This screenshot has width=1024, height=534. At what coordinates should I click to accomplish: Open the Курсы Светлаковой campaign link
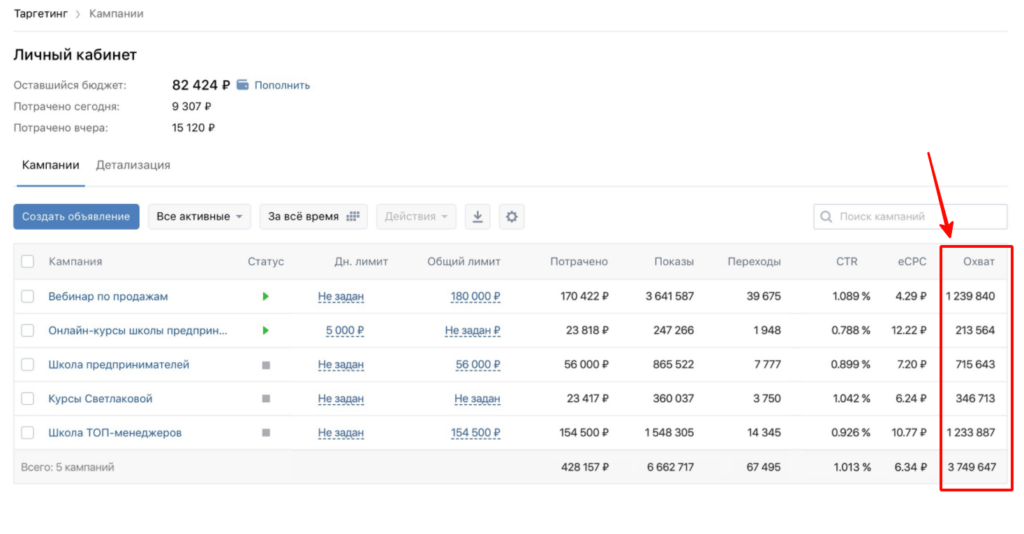(100, 399)
